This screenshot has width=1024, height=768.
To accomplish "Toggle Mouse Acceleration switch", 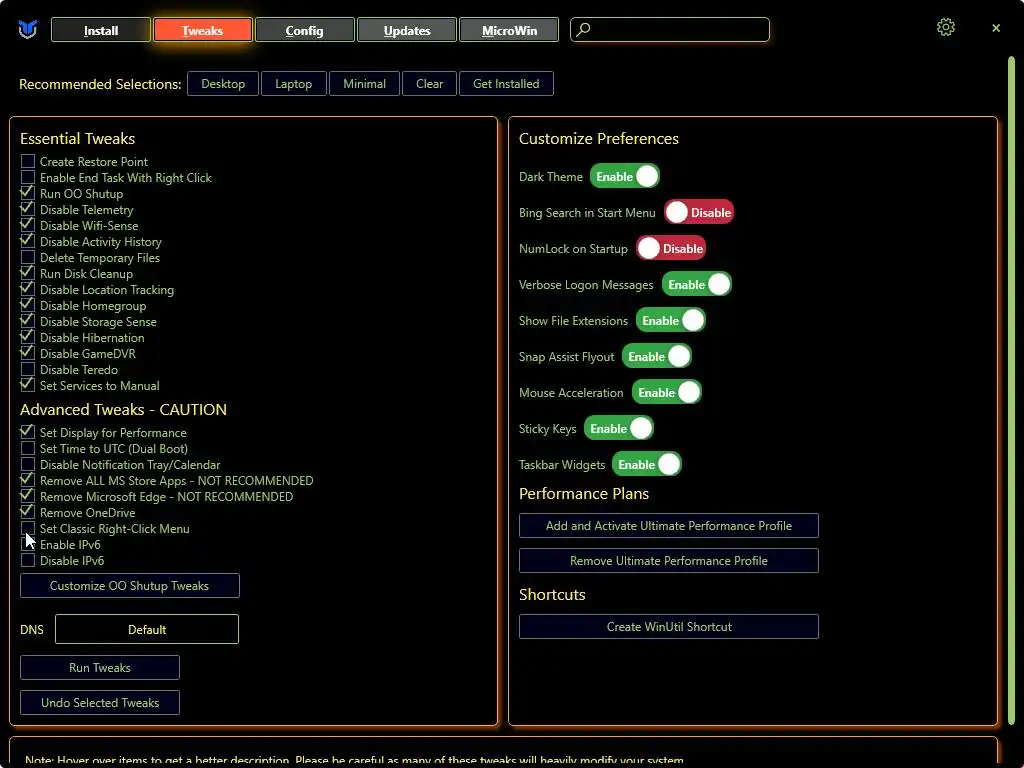I will tap(666, 392).
